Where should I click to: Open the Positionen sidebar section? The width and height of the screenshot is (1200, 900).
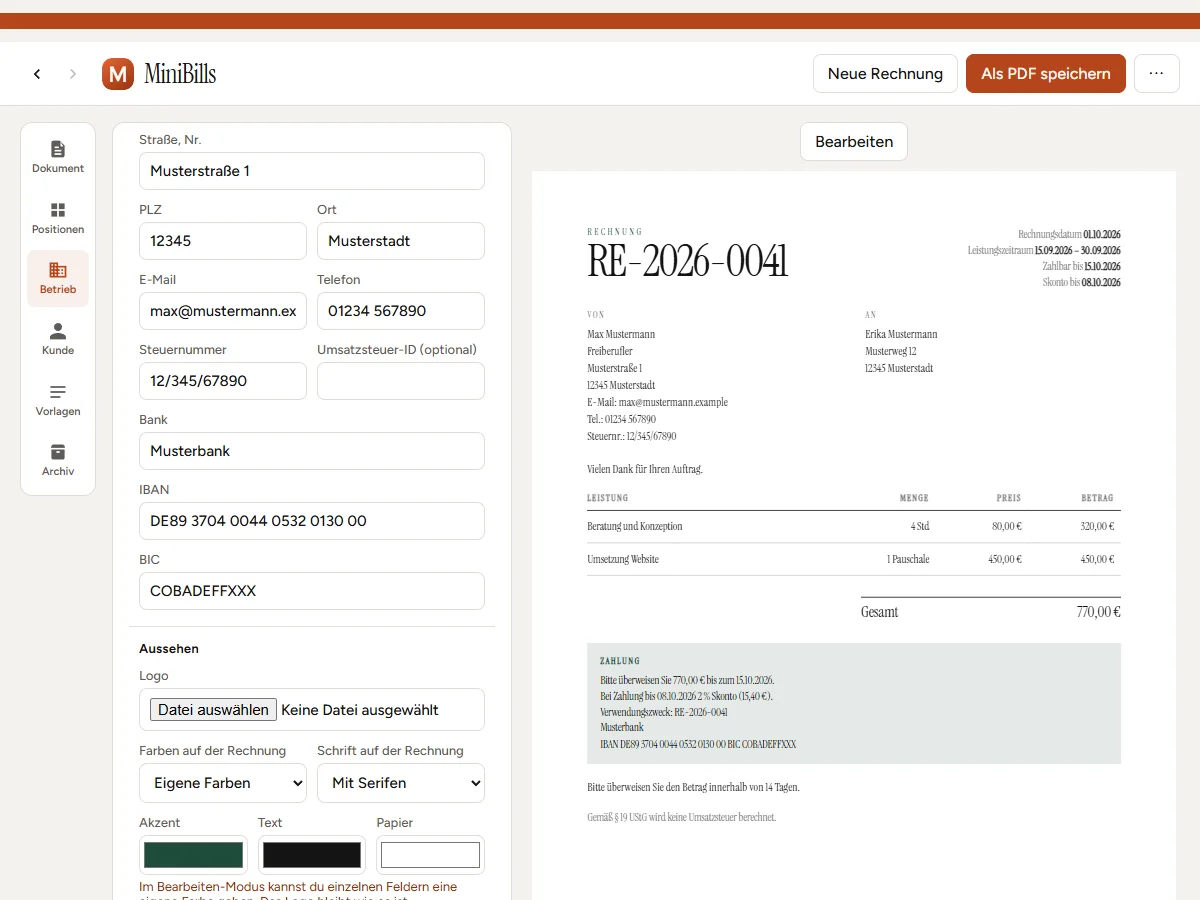tap(58, 218)
